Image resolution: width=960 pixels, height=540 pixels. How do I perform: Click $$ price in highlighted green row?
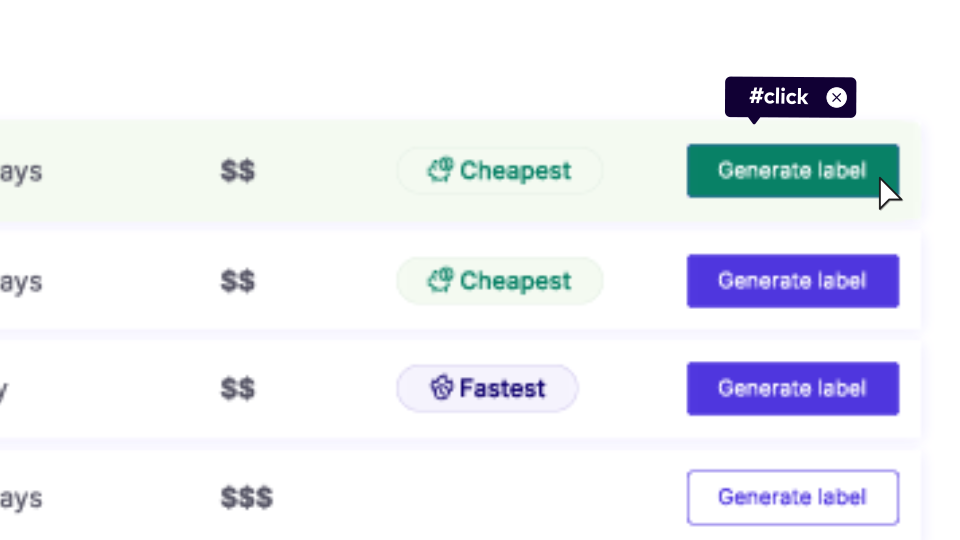click(237, 171)
